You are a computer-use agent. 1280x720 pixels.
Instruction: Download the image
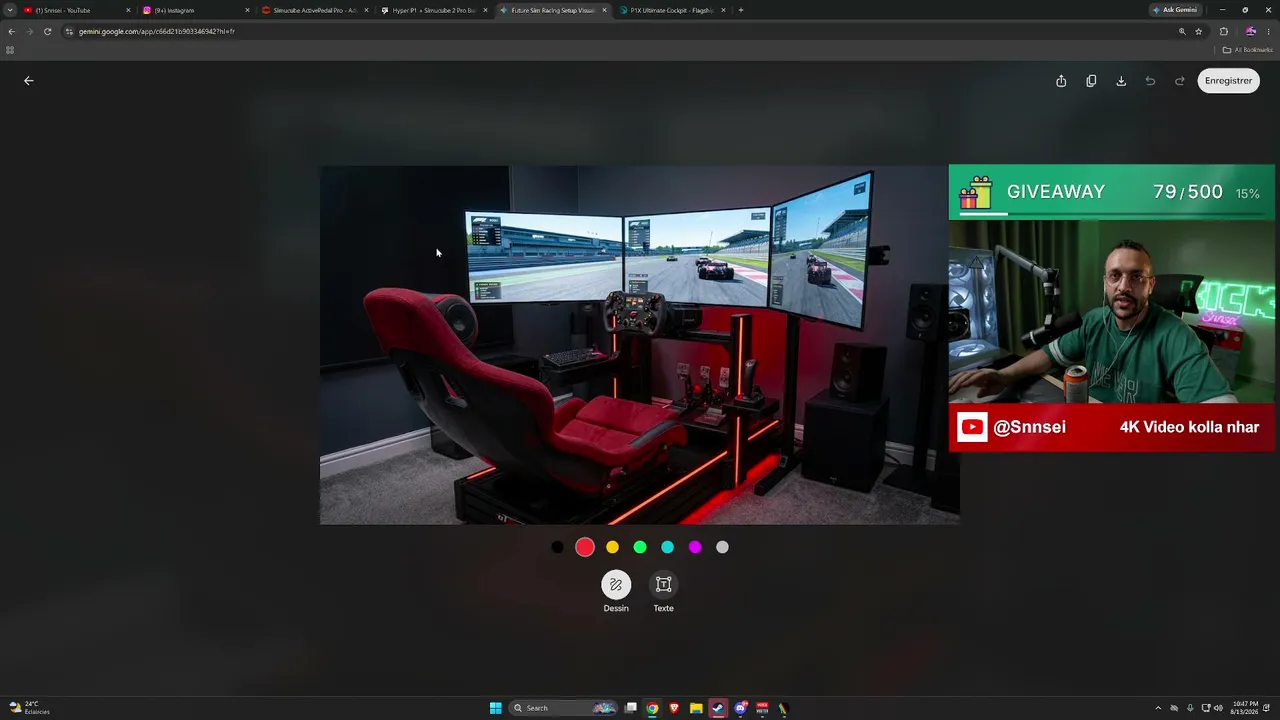(x=1121, y=81)
